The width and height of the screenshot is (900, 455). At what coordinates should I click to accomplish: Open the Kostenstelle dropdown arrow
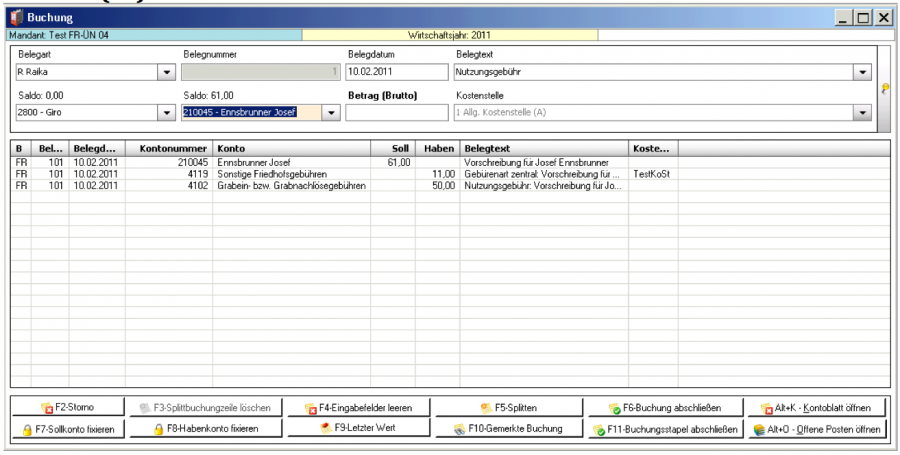(x=863, y=112)
